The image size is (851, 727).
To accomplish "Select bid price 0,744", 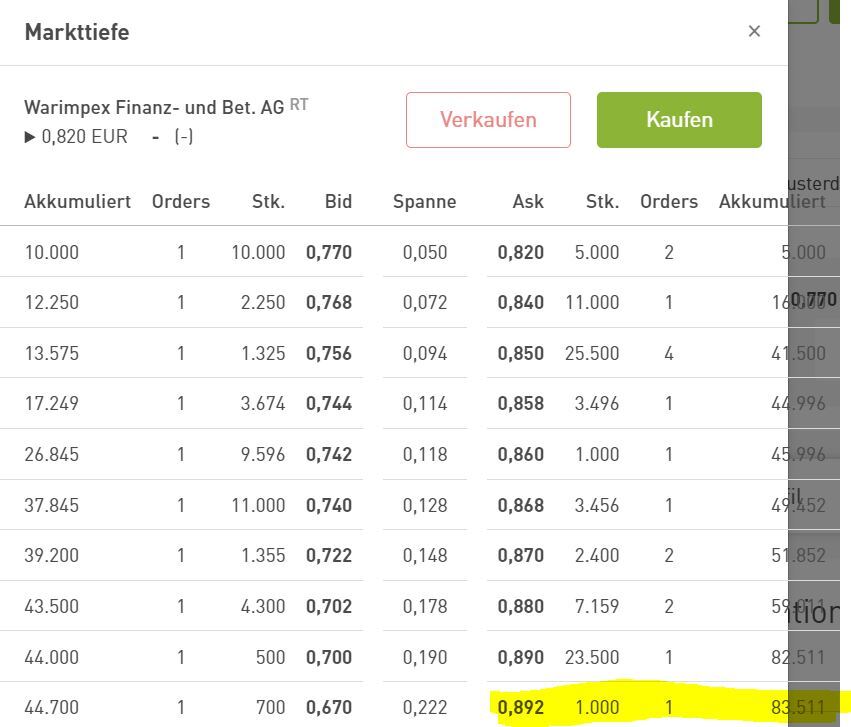I will click(329, 403).
